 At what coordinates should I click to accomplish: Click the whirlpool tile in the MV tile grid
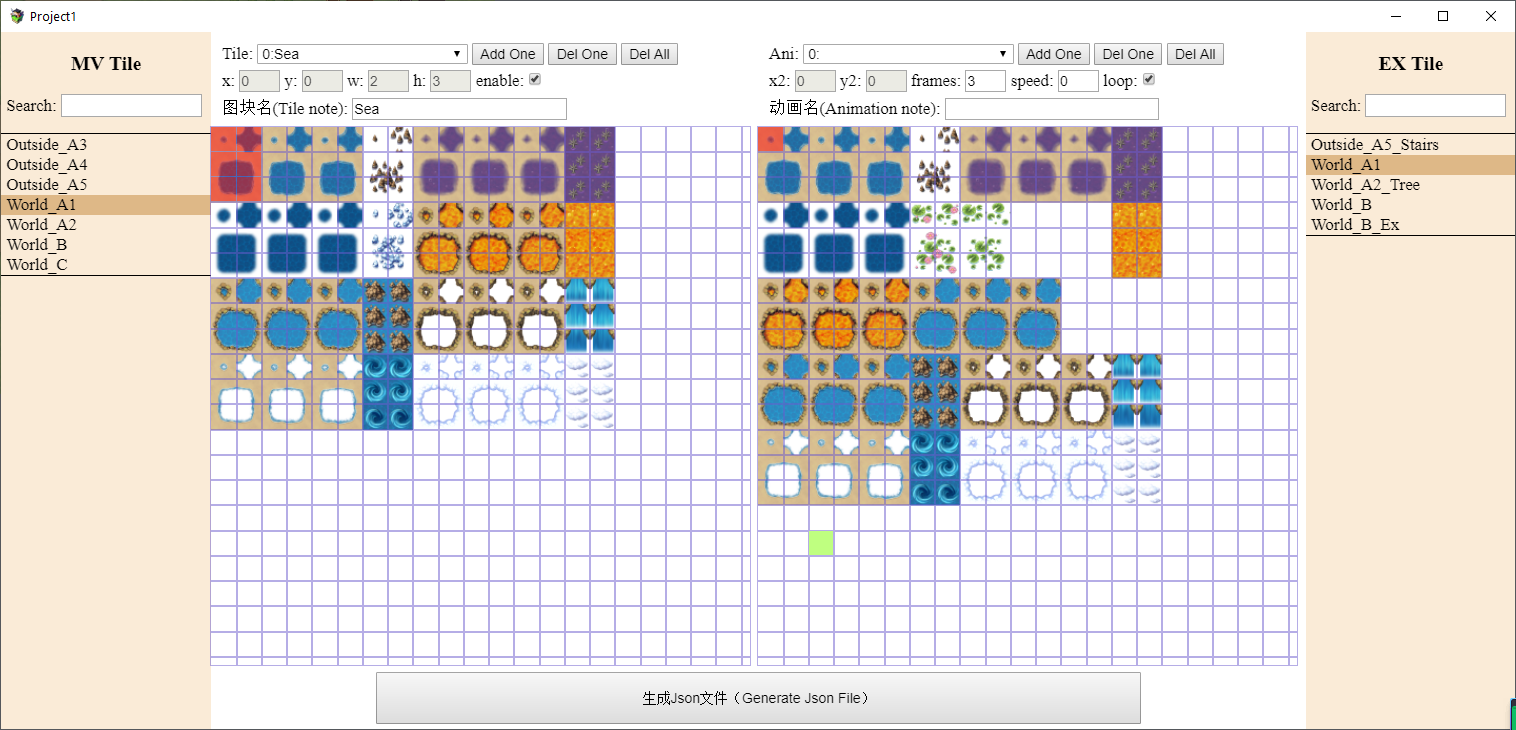click(x=388, y=392)
